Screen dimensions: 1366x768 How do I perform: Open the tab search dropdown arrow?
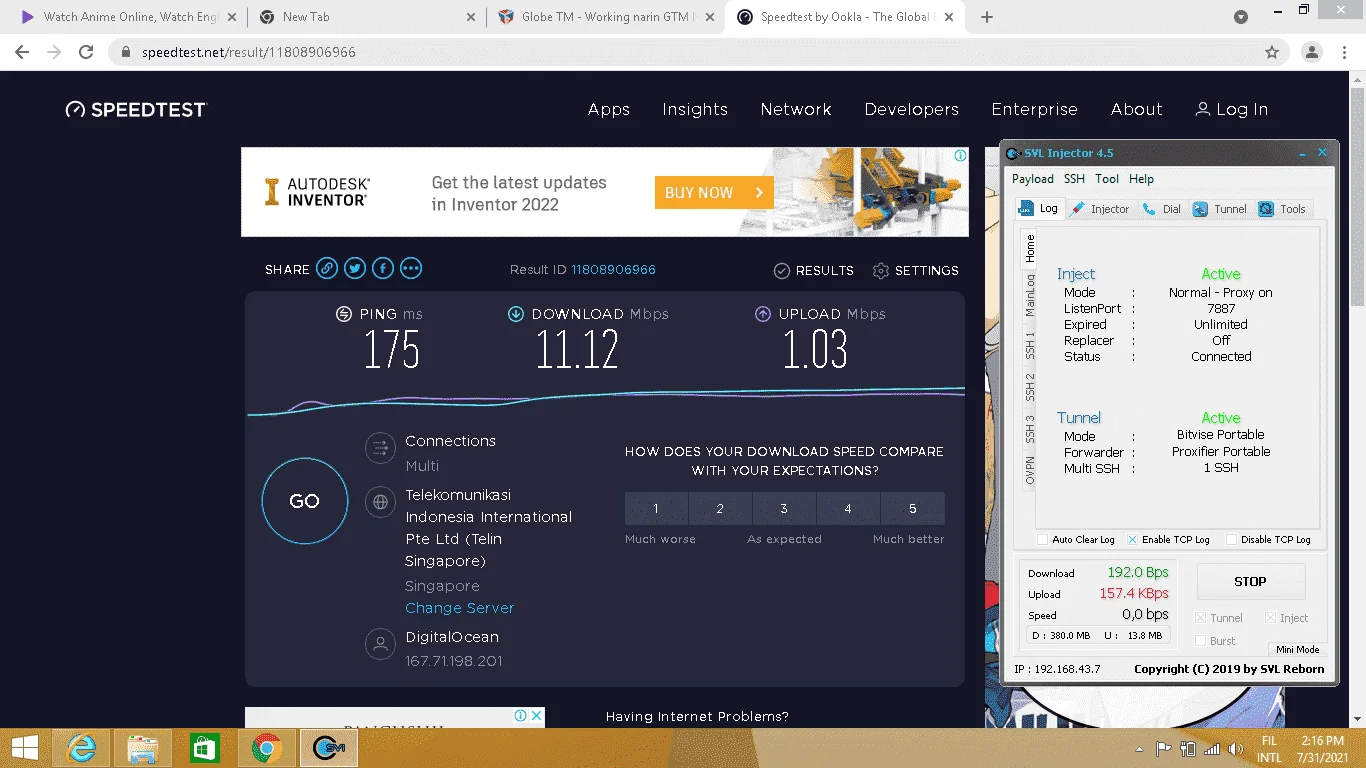pyautogui.click(x=1241, y=17)
